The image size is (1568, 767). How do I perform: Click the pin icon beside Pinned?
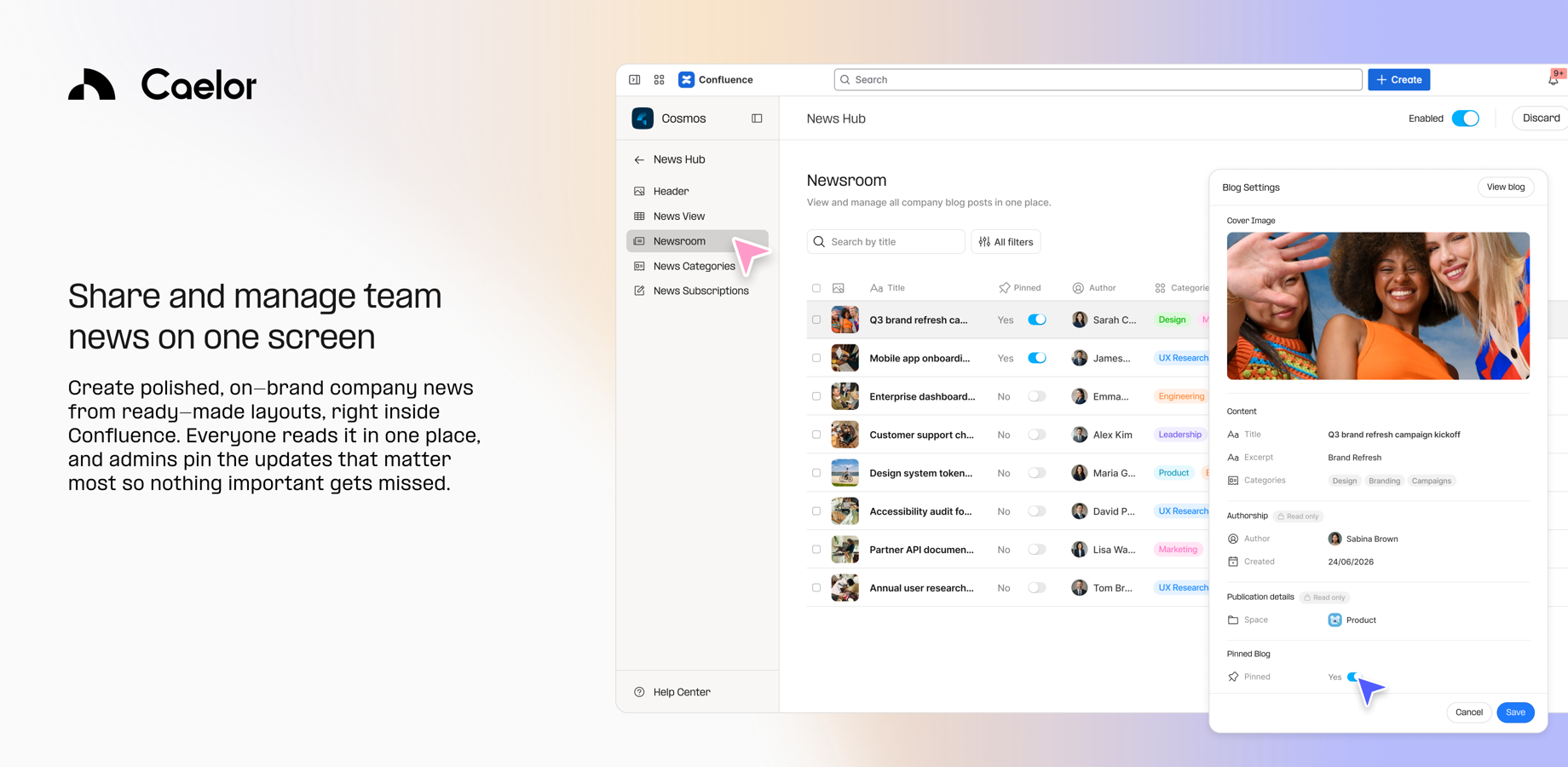(1233, 677)
